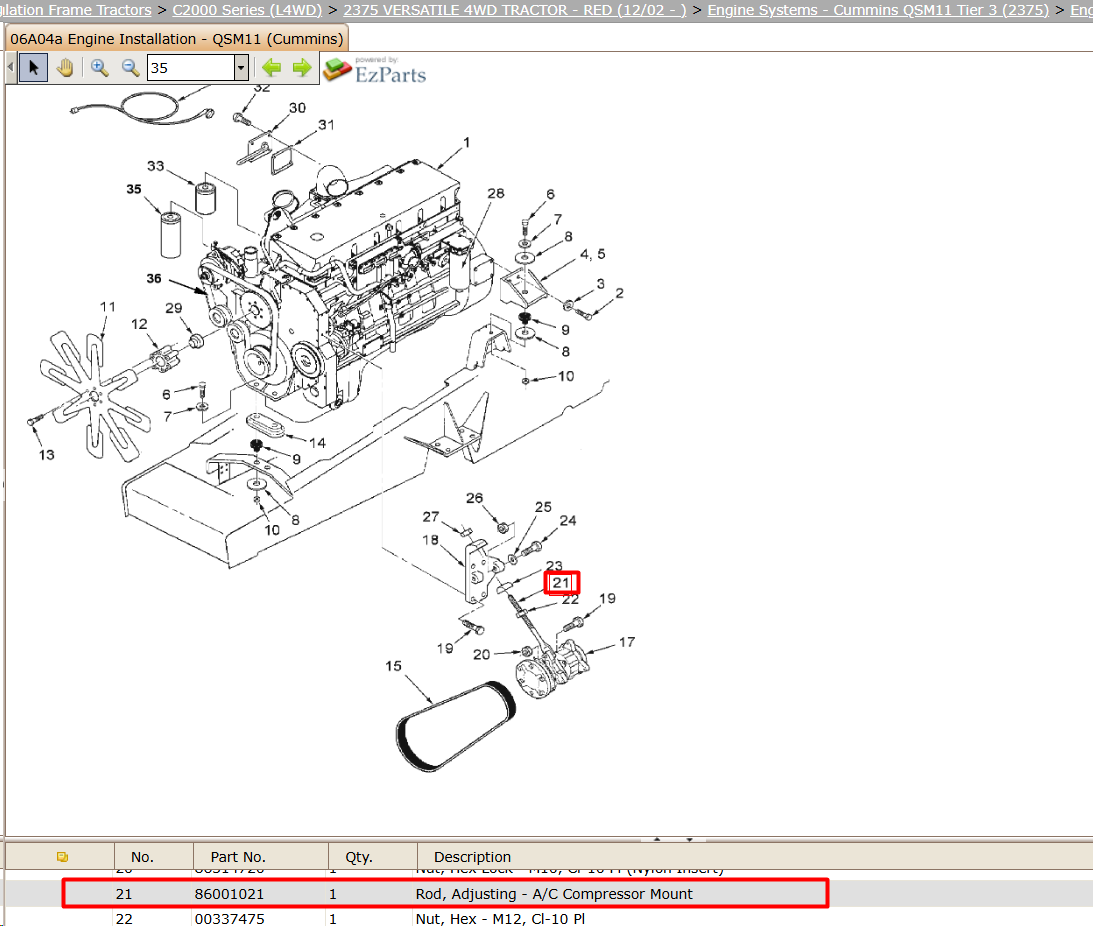This screenshot has width=1093, height=926.
Task: Click callout 27 on the diagram
Action: (431, 517)
